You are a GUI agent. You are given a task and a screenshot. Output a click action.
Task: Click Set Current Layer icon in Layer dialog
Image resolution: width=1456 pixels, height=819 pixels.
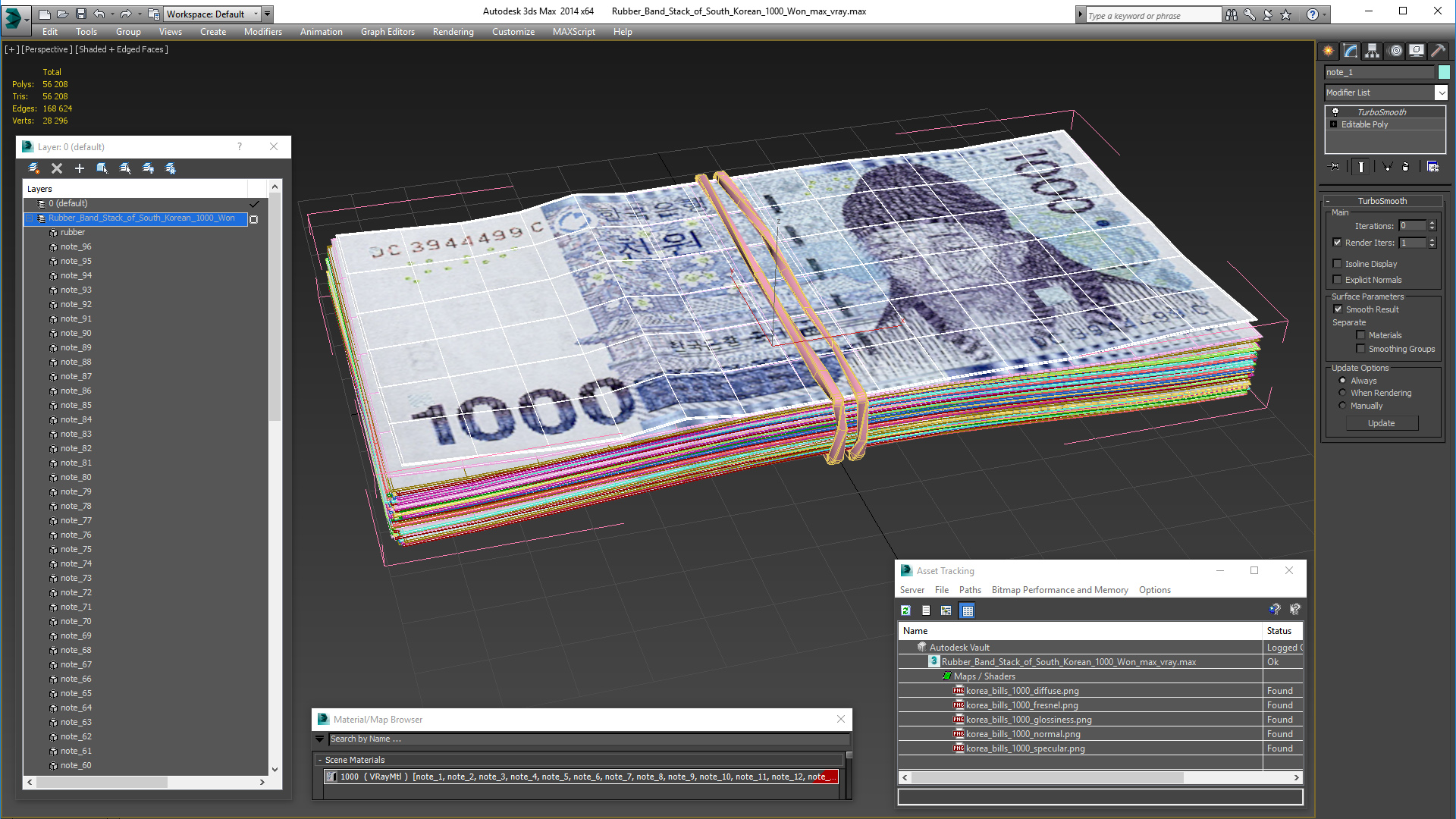[125, 168]
